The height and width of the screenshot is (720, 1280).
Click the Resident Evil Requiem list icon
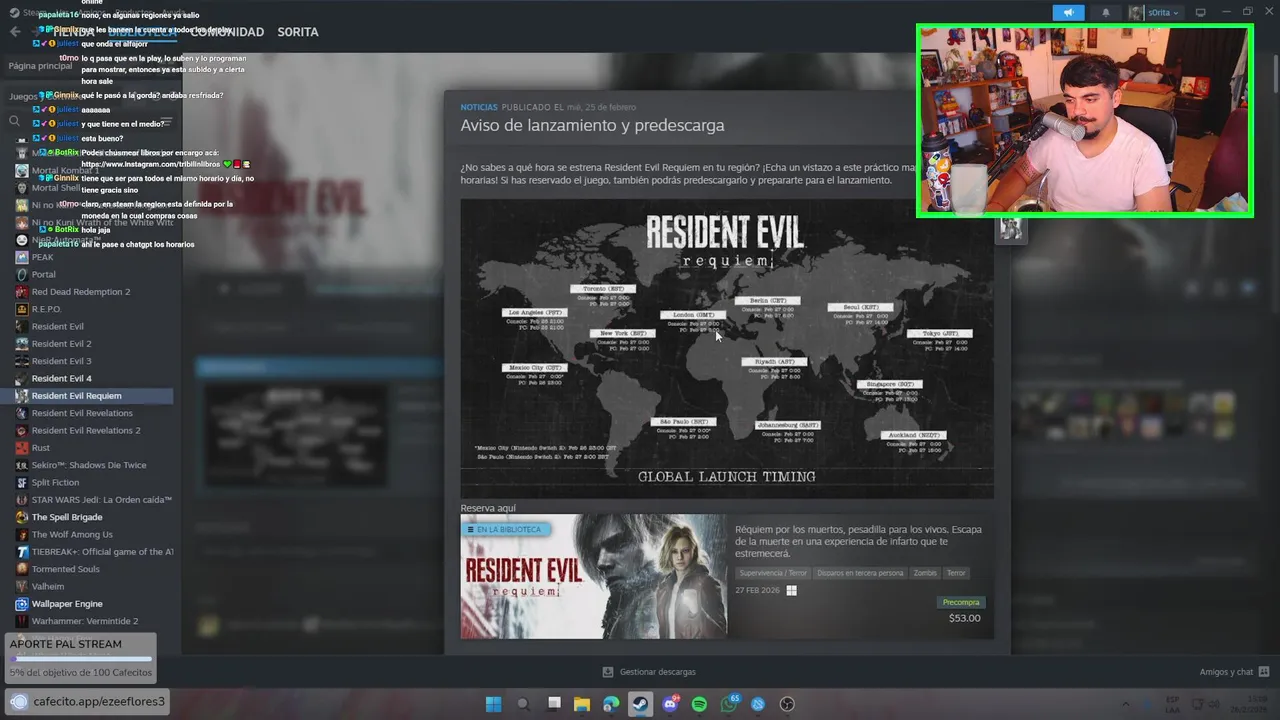tap(22, 396)
